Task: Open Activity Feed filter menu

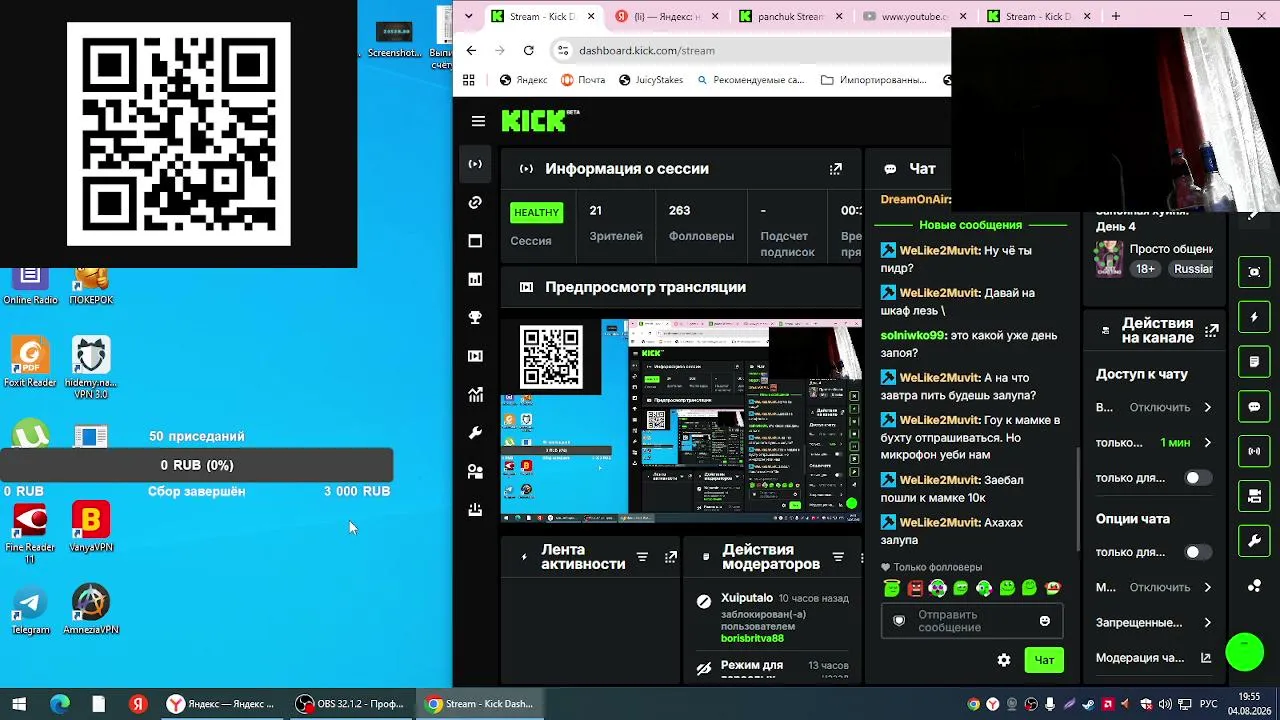Action: [x=643, y=557]
